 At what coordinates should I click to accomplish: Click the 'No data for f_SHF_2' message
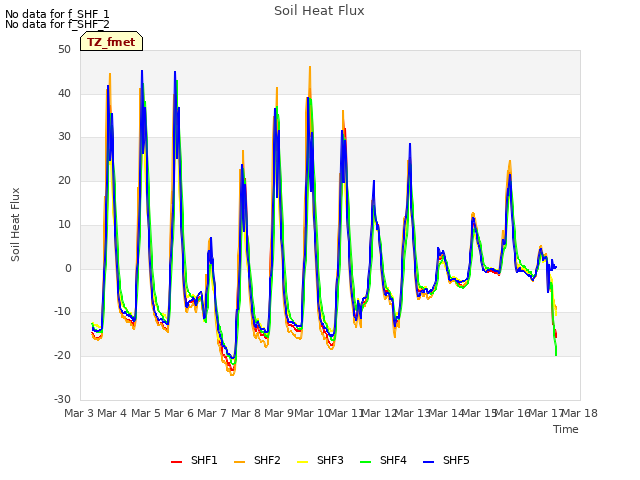[x=57, y=24]
